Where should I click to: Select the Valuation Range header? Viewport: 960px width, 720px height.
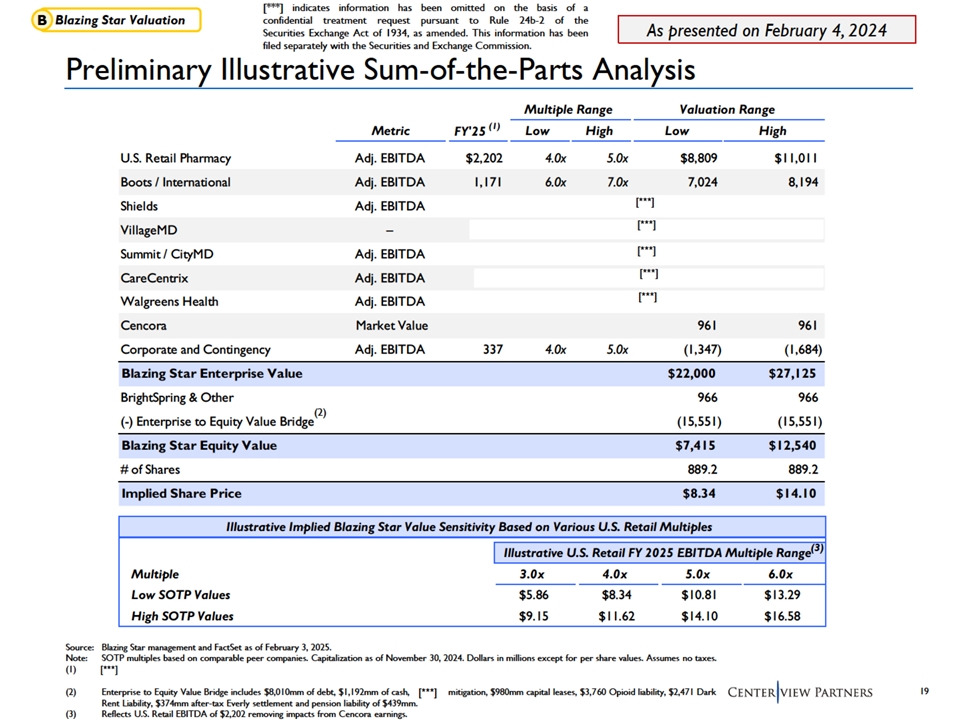727,109
